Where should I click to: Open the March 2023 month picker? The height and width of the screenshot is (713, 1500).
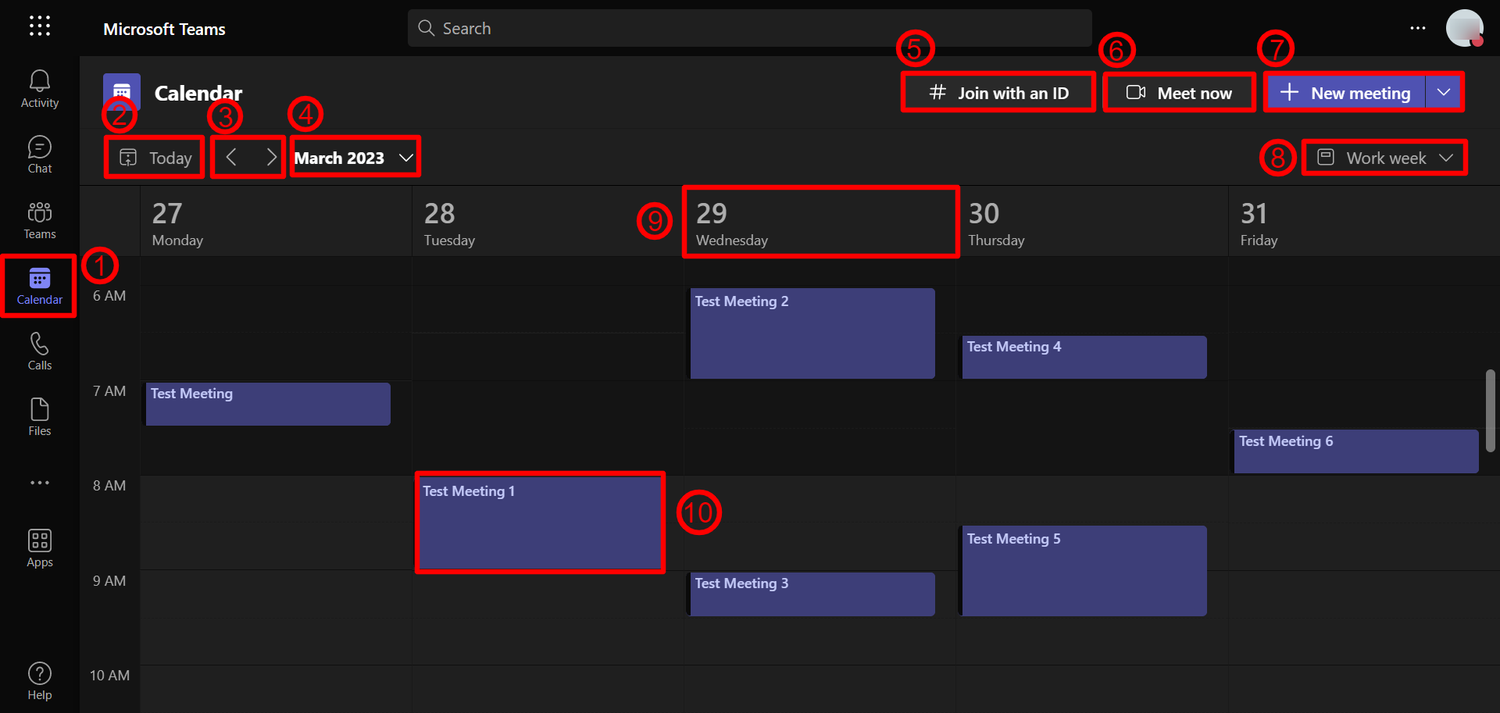[x=354, y=158]
